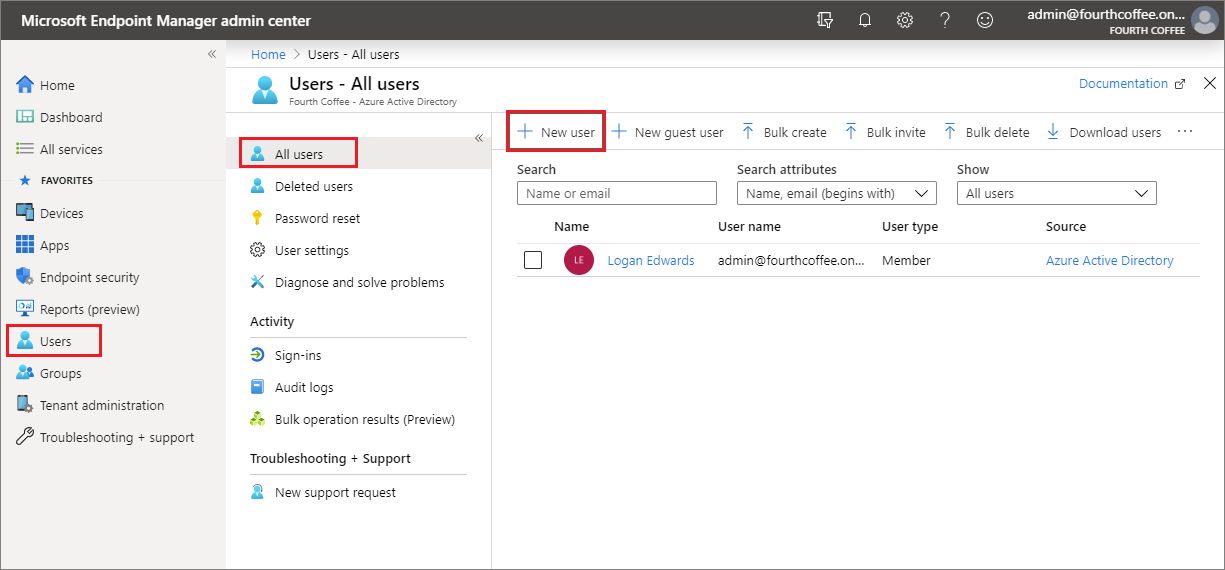1225x570 pixels.
Task: Click the Audit logs icon
Action: [x=257, y=387]
